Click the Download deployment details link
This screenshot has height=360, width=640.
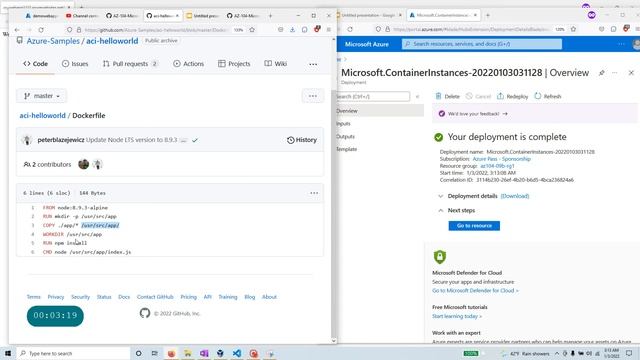pos(515,196)
